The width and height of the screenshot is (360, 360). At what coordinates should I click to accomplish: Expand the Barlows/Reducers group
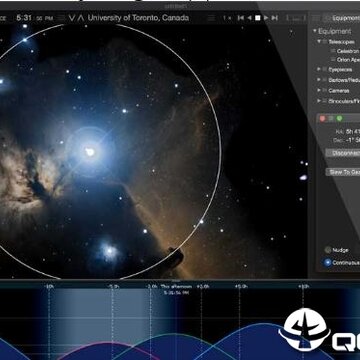coord(319,80)
